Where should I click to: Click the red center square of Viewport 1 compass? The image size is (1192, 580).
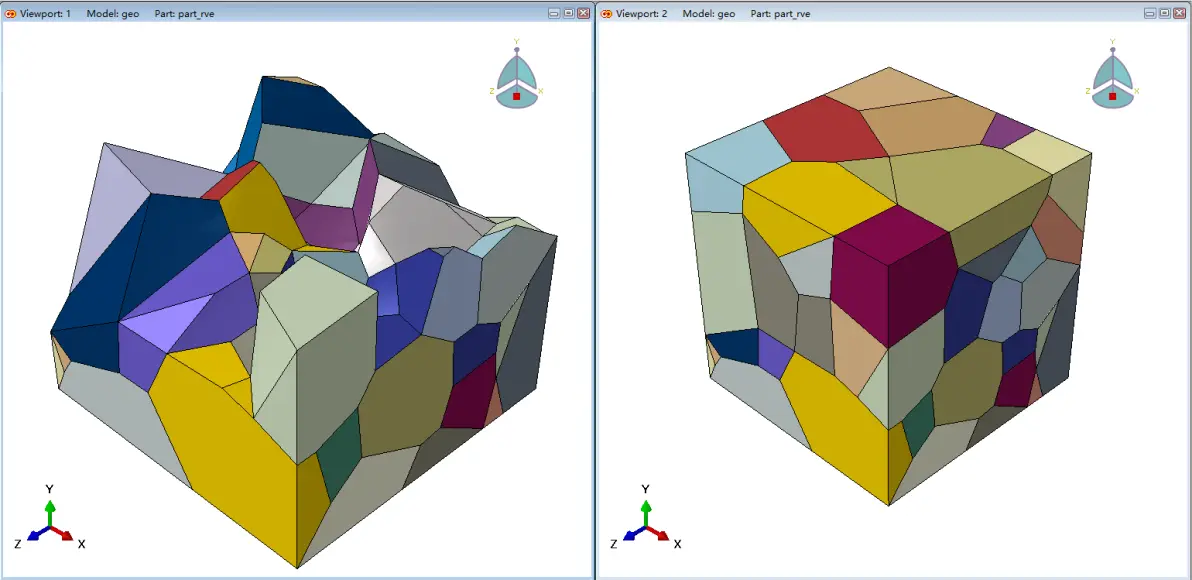pyautogui.click(x=517, y=97)
